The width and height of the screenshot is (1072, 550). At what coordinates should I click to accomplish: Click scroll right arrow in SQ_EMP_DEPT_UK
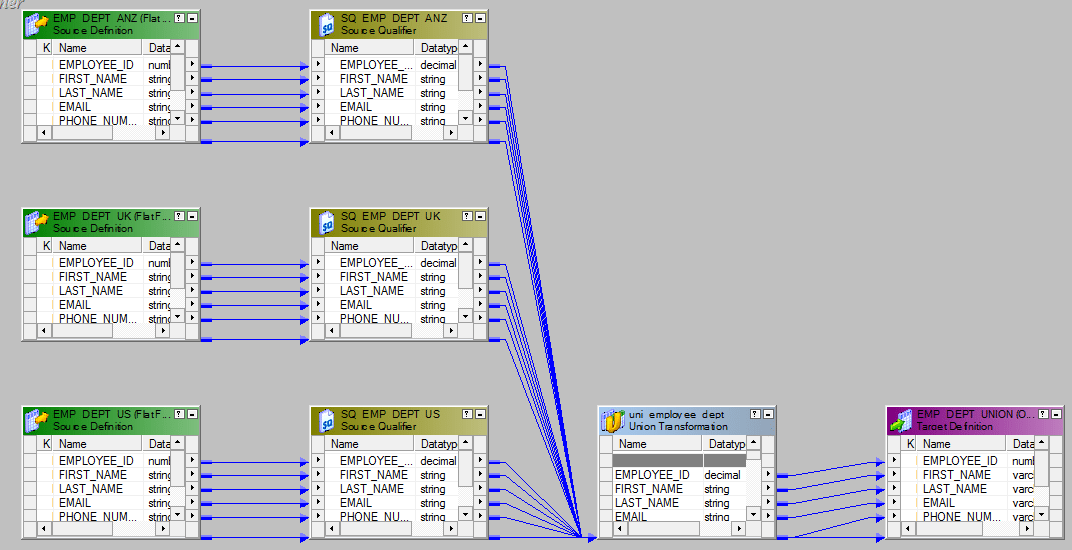[x=451, y=330]
